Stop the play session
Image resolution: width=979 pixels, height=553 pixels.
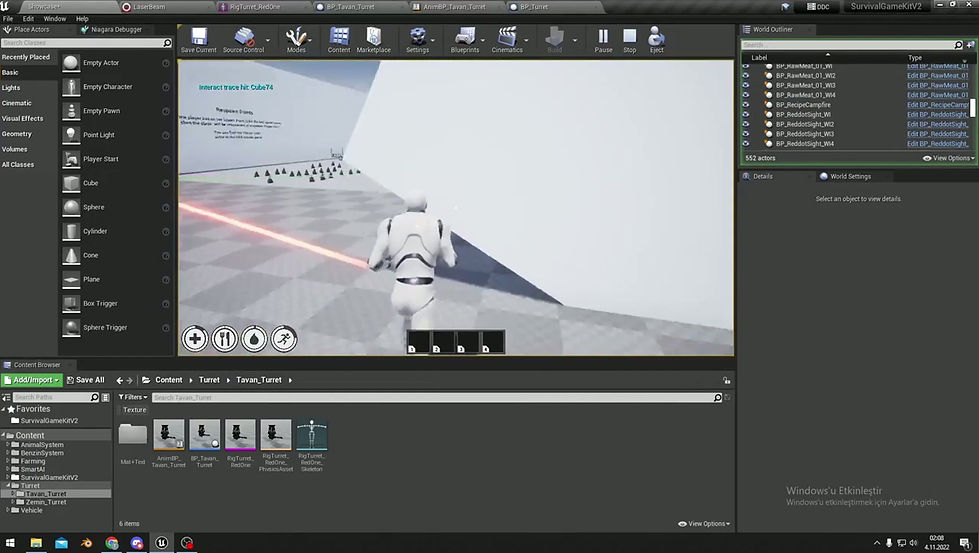click(629, 37)
